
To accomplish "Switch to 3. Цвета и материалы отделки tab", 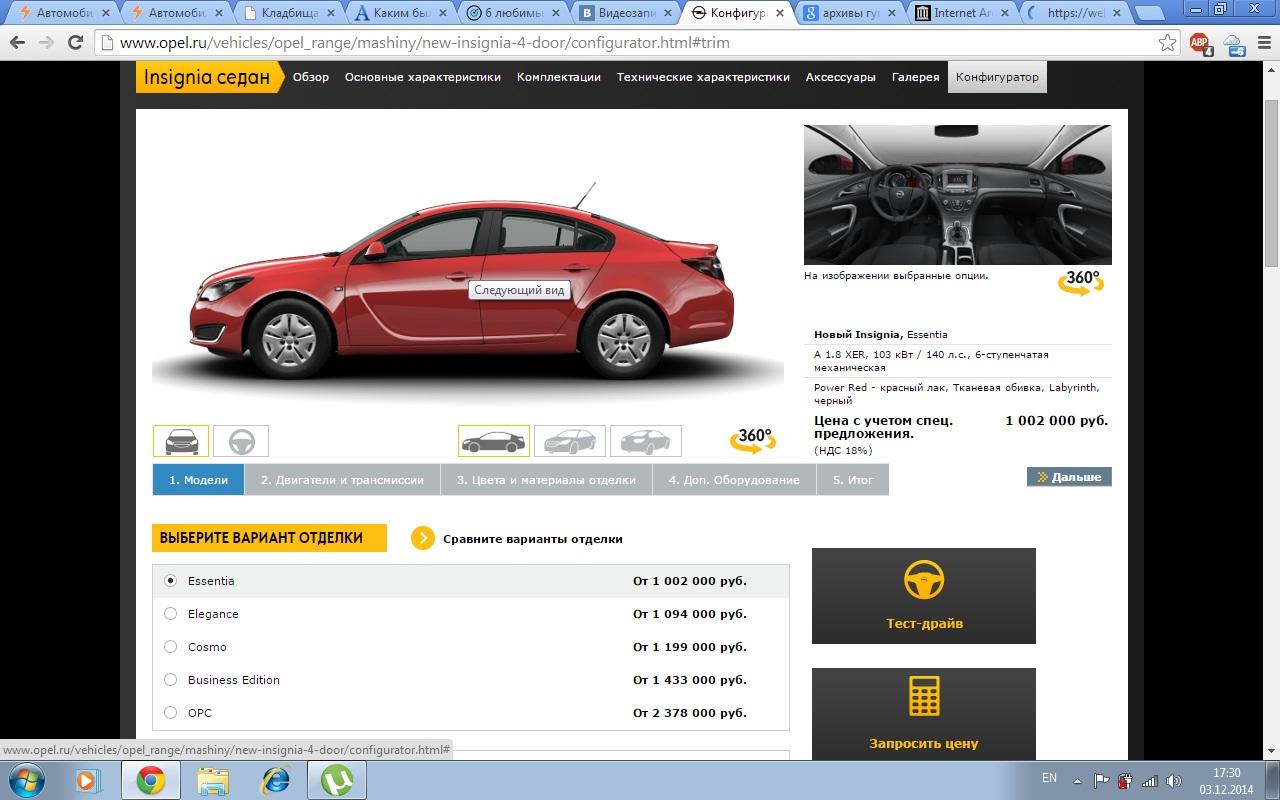I will click(x=546, y=480).
